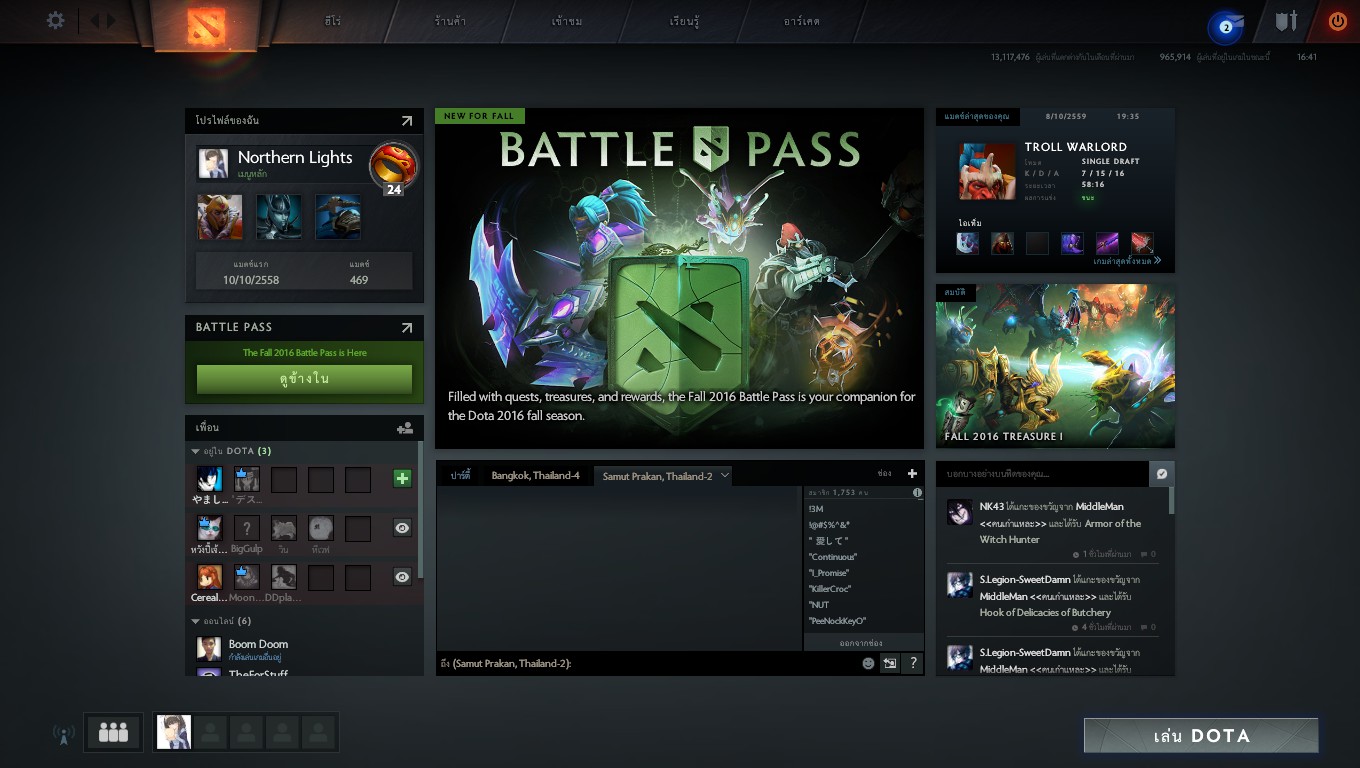Open the emoticon picker in chat
The width and height of the screenshot is (1360, 768).
[x=868, y=663]
